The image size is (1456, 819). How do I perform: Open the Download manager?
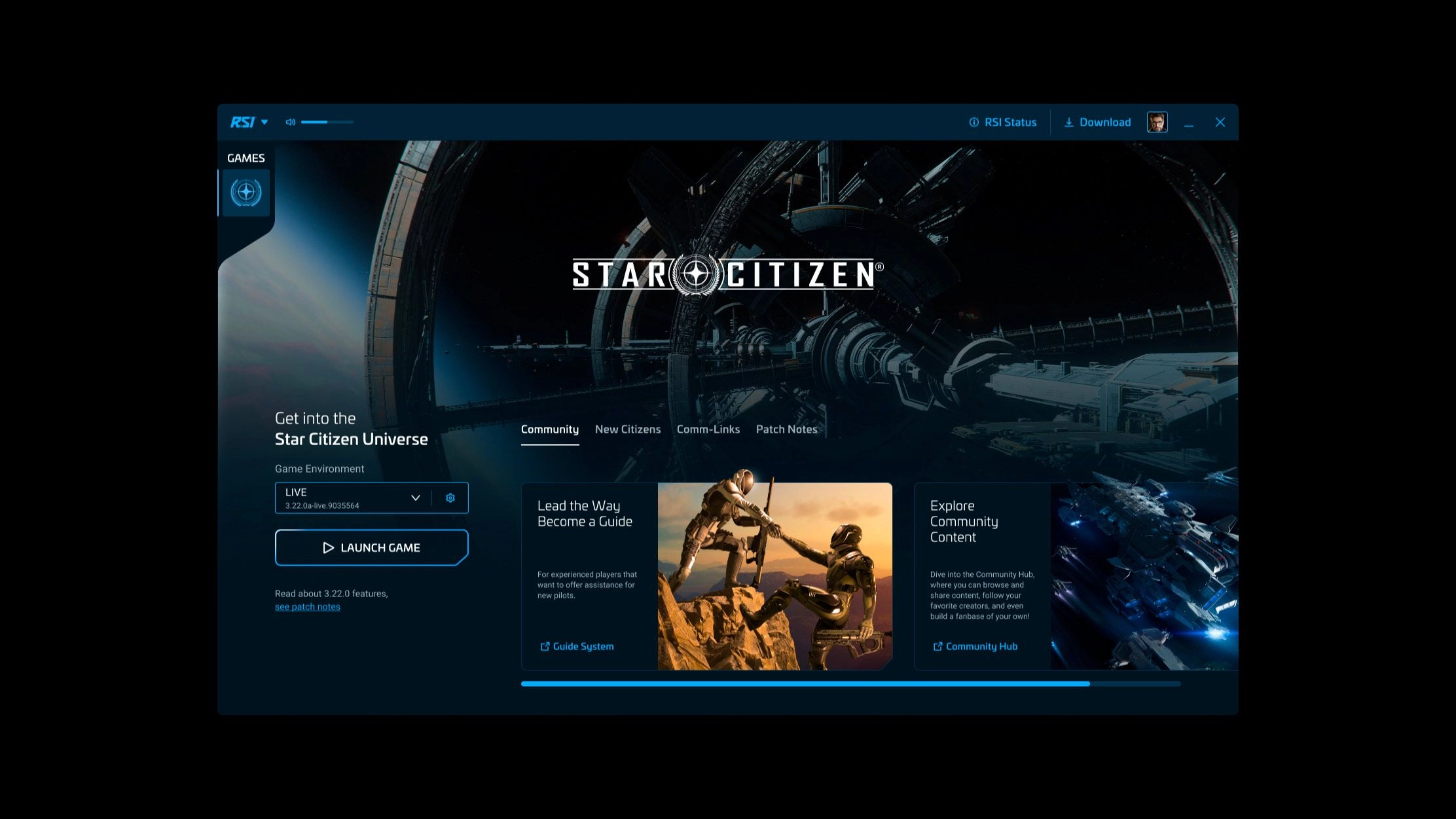point(1097,122)
